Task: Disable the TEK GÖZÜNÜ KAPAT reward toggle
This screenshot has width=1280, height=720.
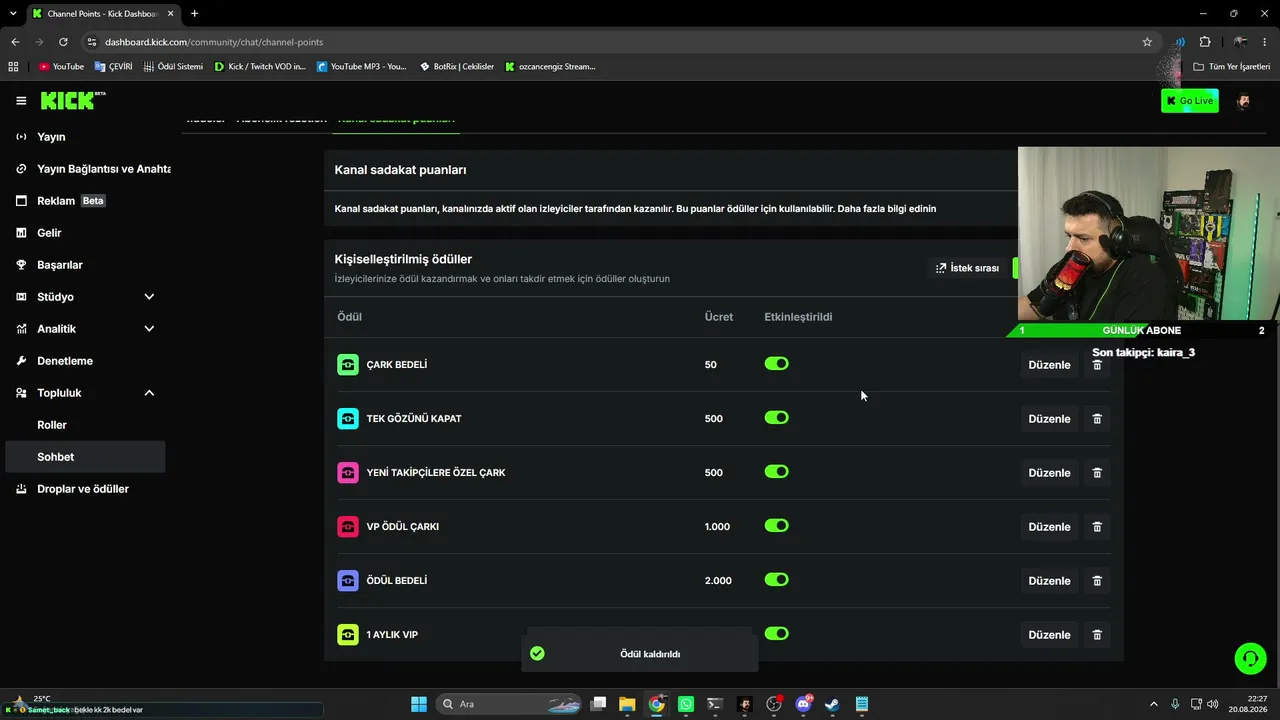Action: coord(777,418)
